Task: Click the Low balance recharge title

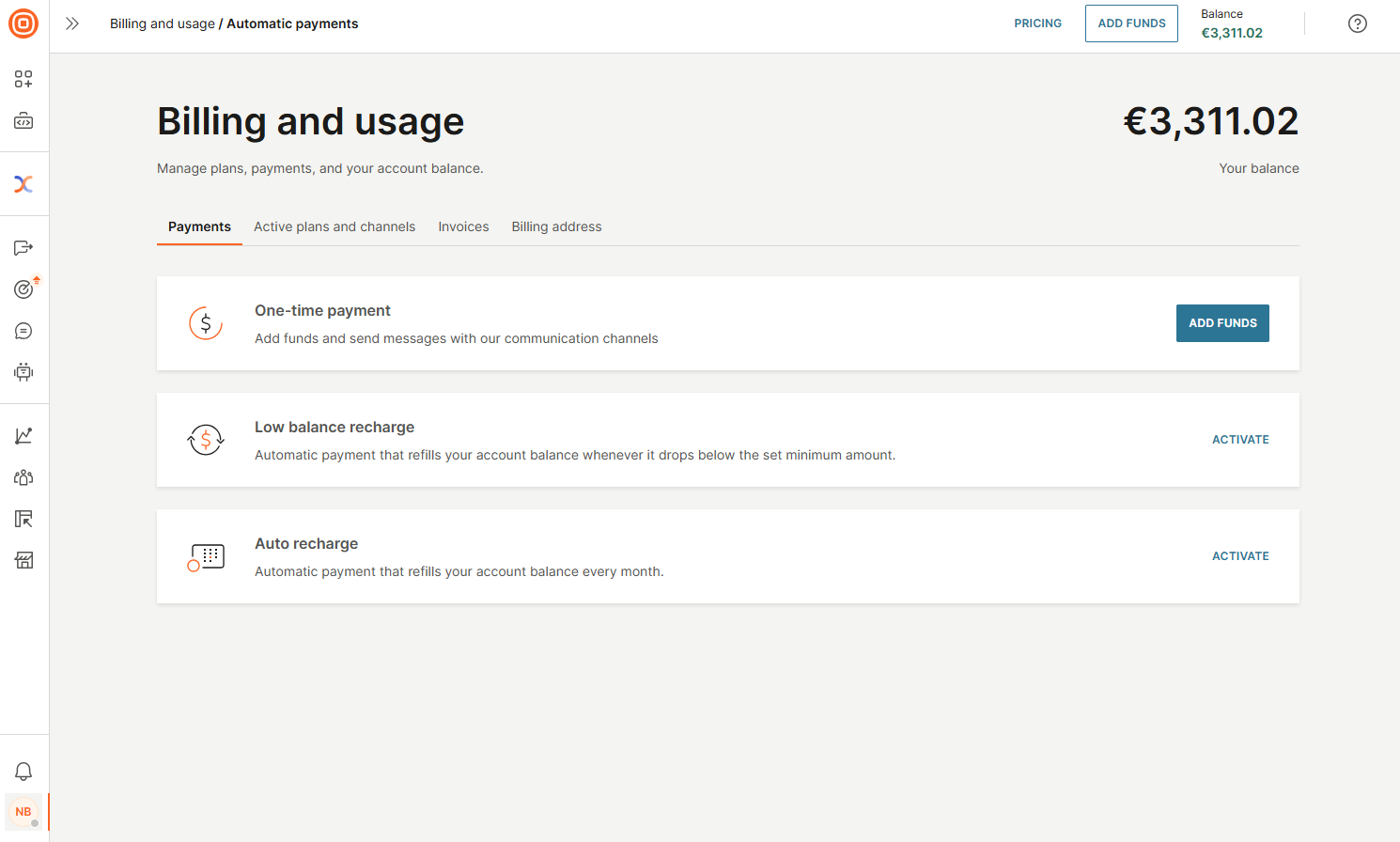Action: (x=334, y=428)
